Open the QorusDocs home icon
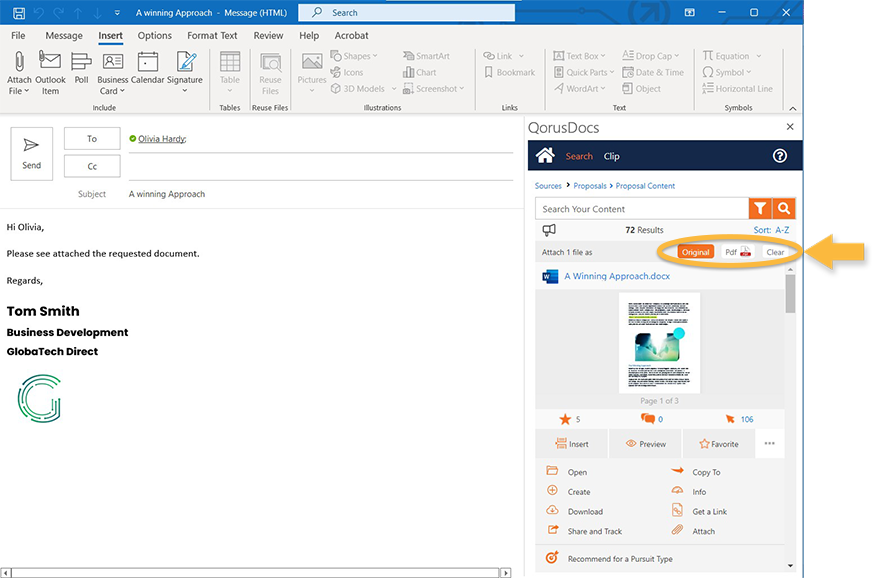 point(545,156)
